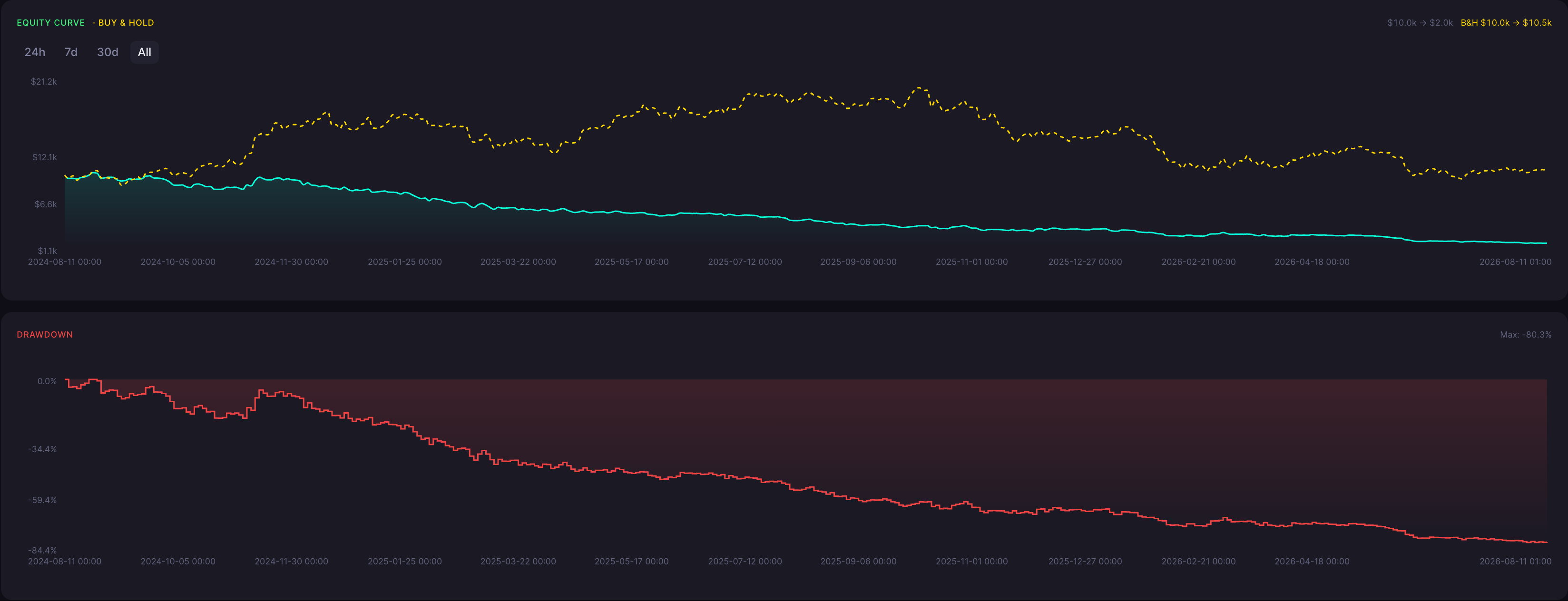Click the Max: -80.3% drawdown value
This screenshot has height=601, width=1568.
coord(1525,335)
